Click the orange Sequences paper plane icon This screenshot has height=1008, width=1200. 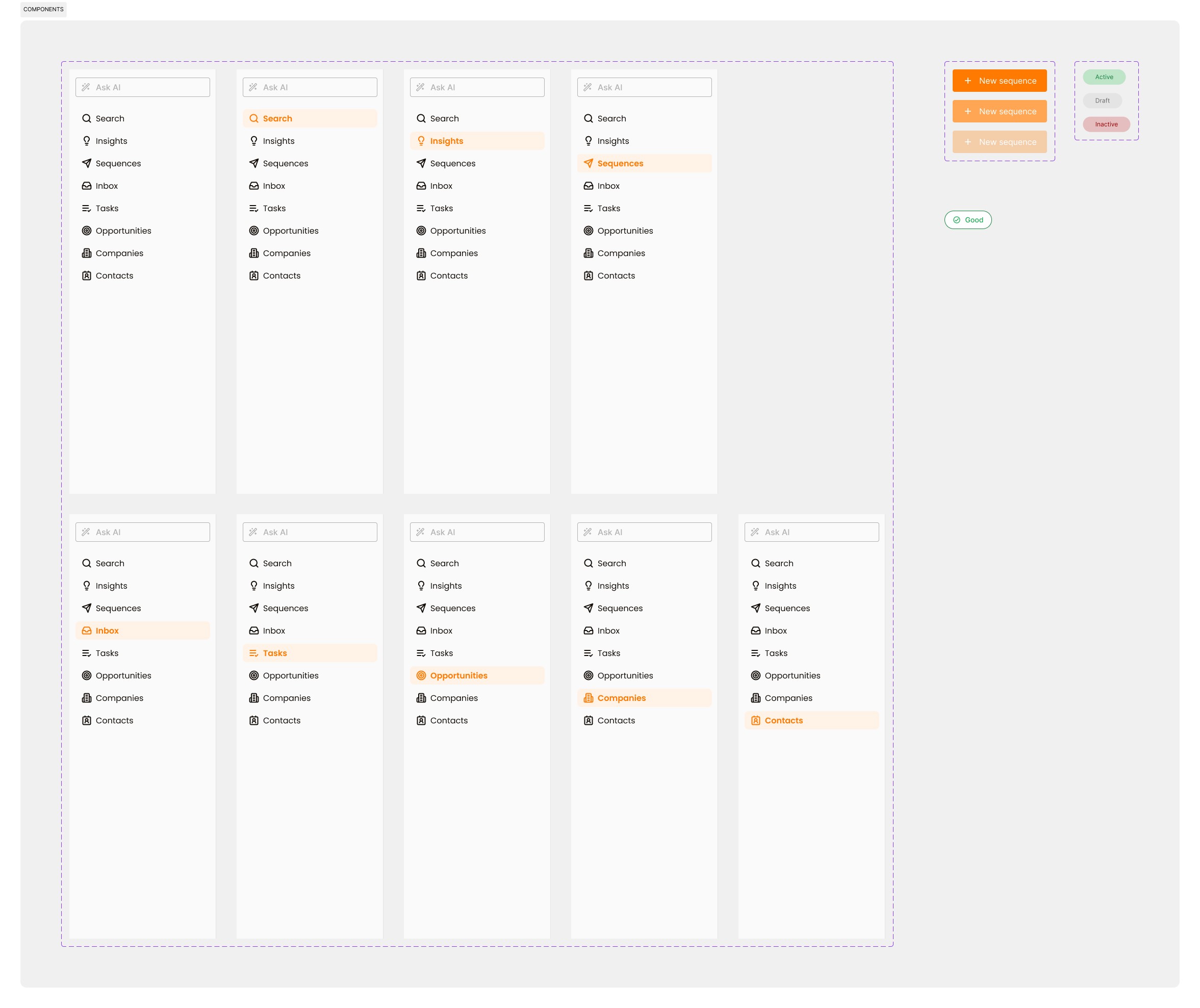pyautogui.click(x=588, y=163)
